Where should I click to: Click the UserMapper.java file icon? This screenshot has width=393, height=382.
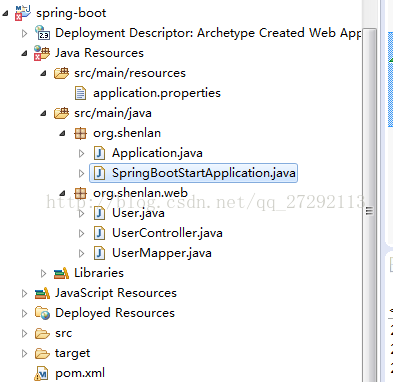pos(99,253)
